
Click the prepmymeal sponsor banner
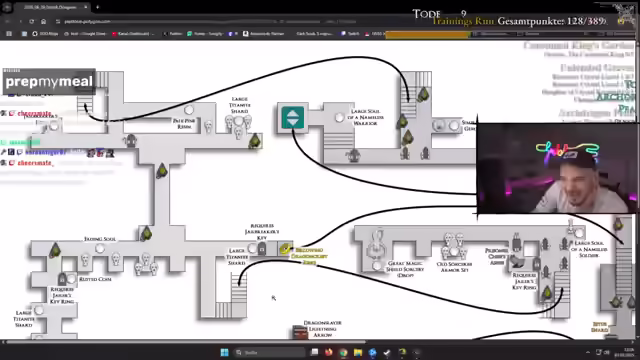[49, 82]
